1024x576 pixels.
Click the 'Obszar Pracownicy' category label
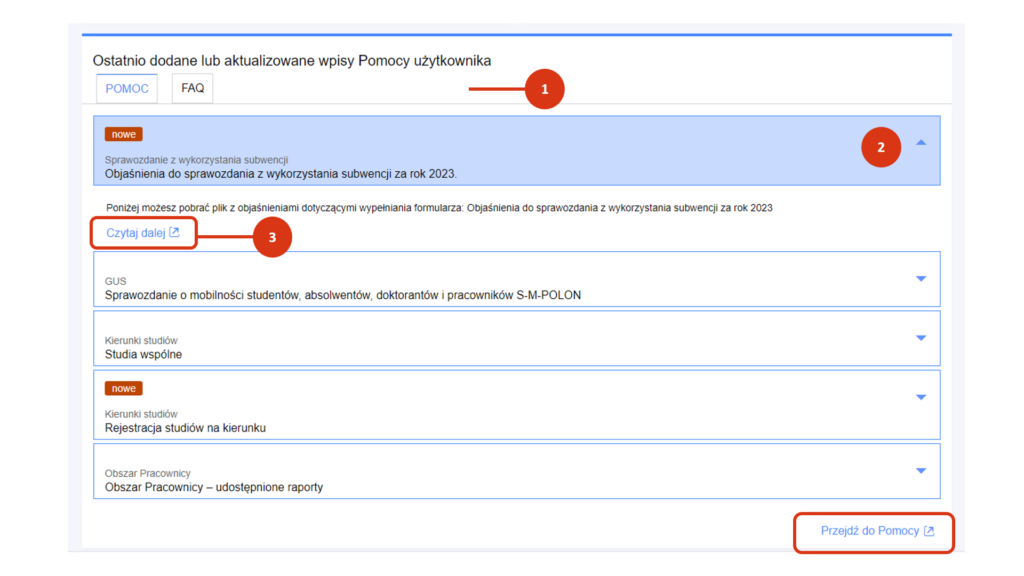[148, 473]
